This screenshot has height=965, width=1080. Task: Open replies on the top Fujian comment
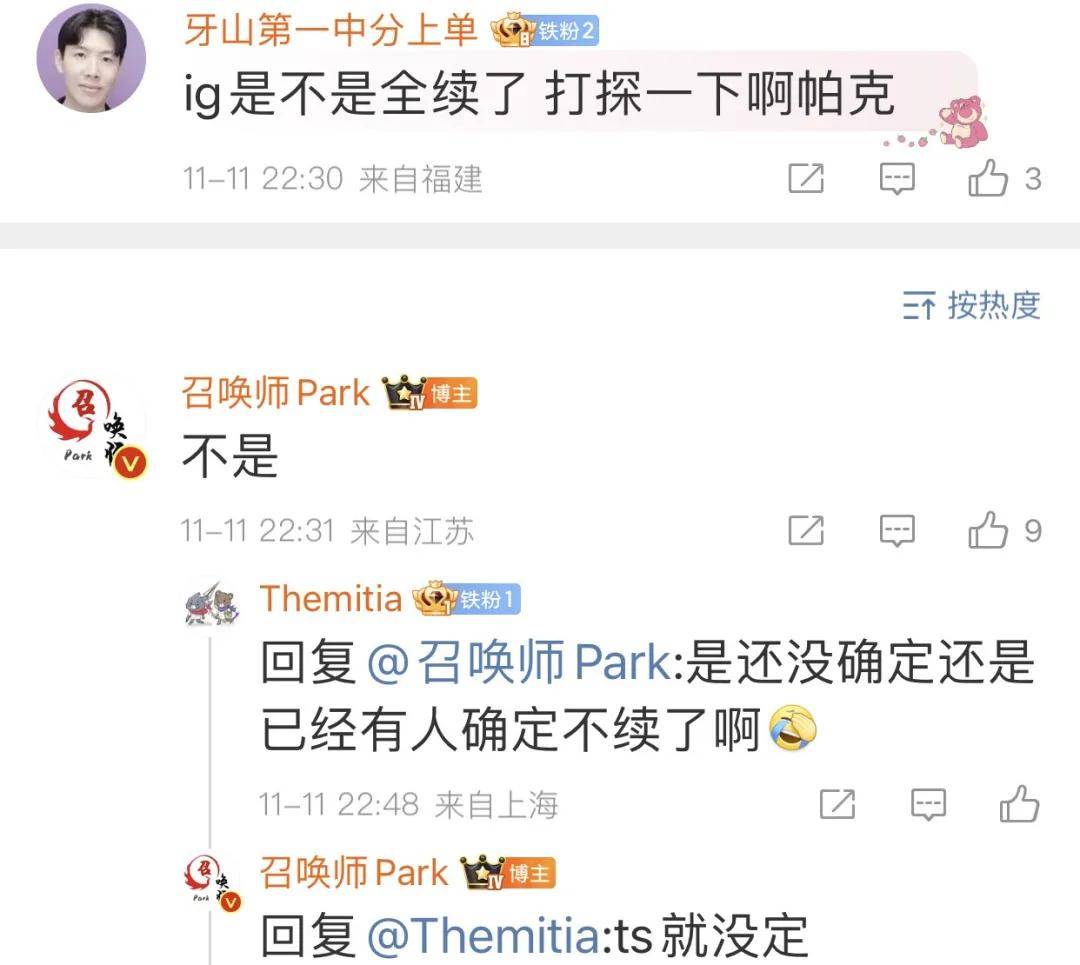[897, 178]
